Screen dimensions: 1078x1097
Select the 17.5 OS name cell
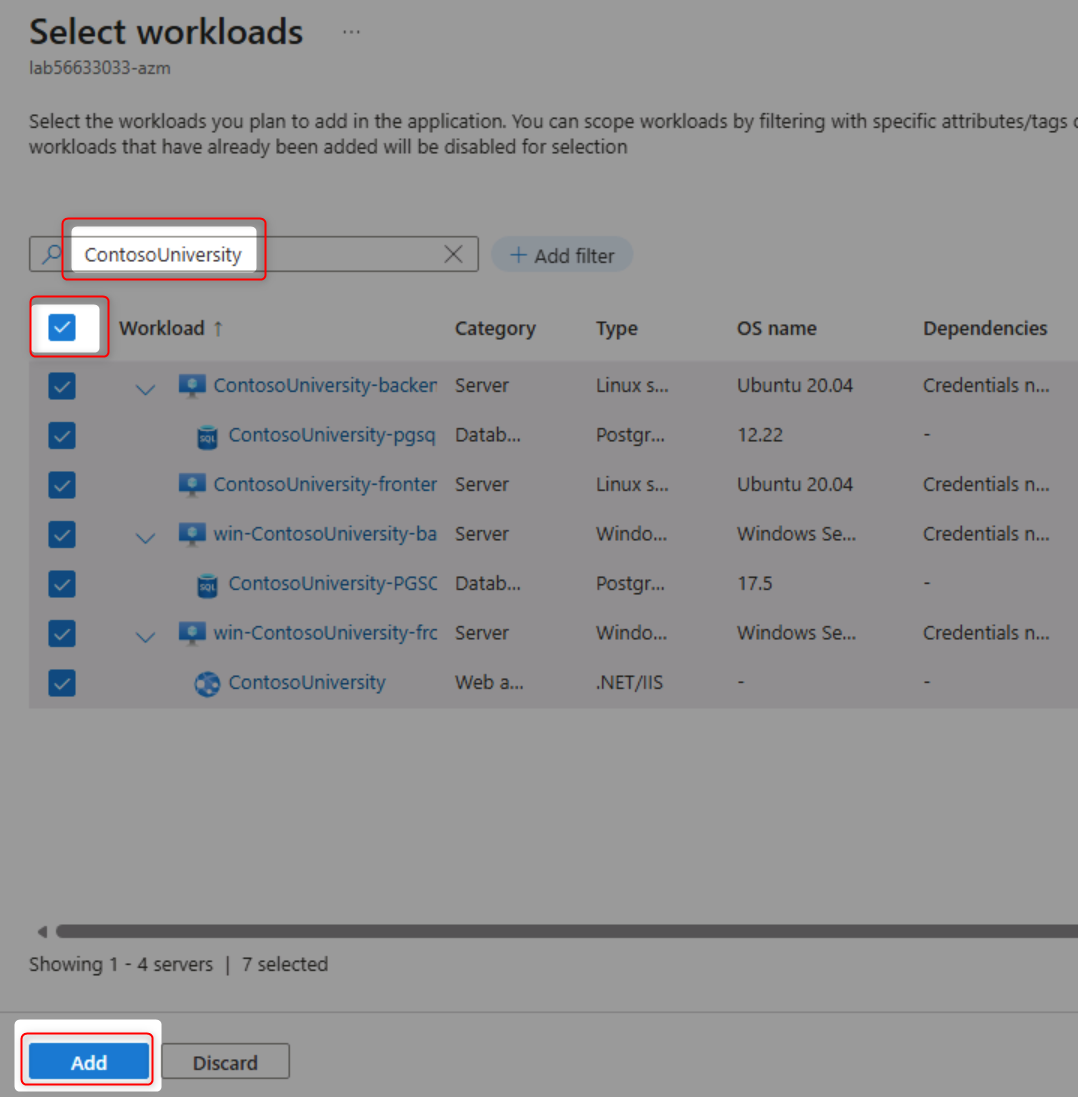754,583
